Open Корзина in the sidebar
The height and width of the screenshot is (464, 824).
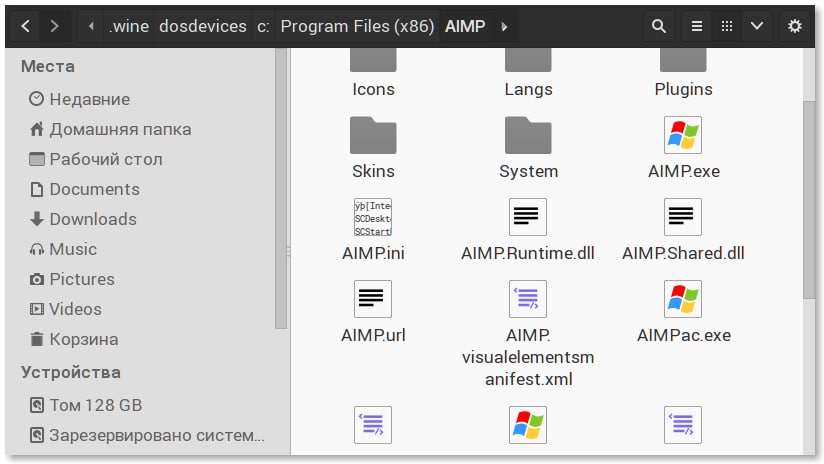74,339
